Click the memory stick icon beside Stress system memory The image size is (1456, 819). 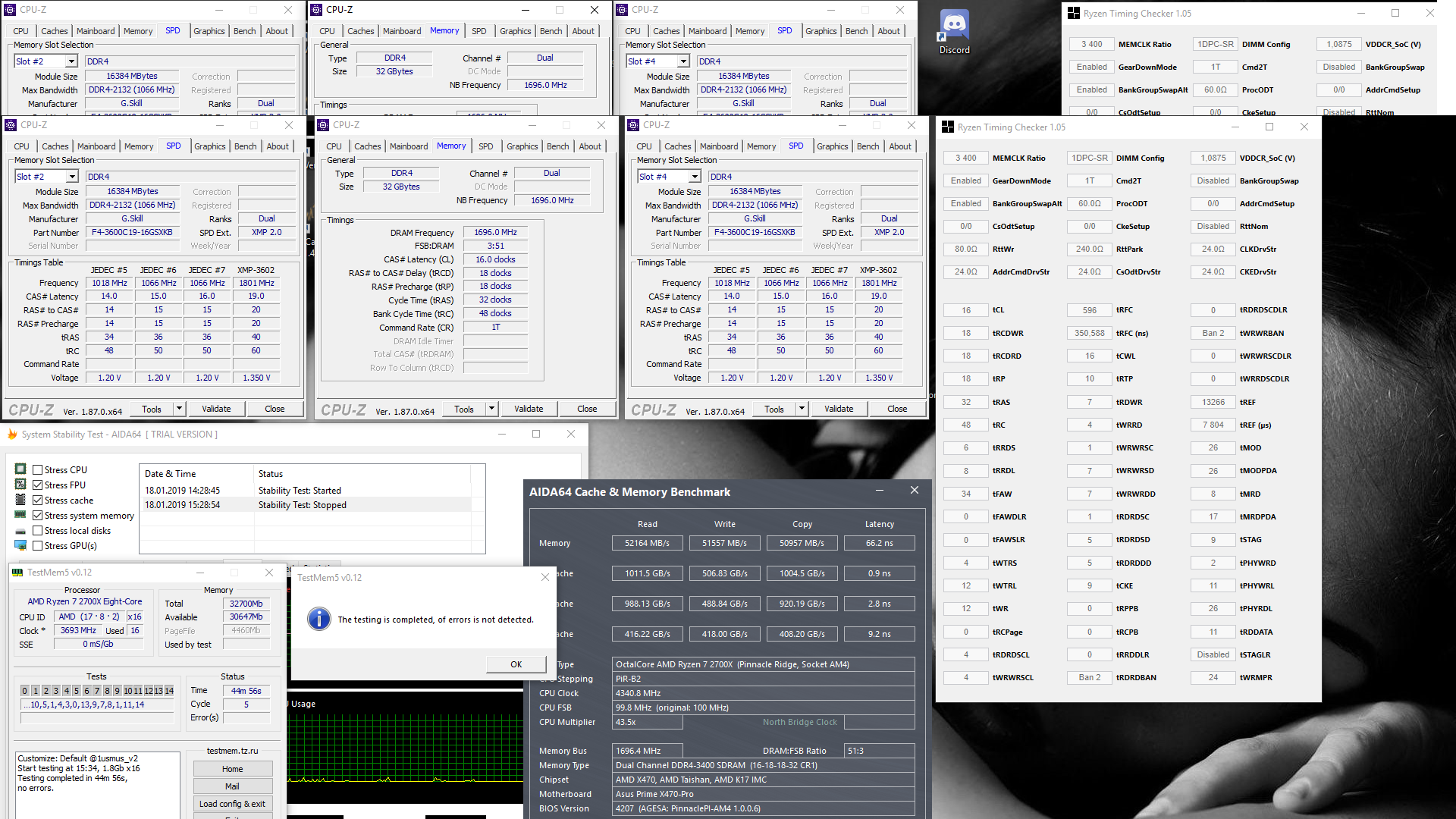point(20,515)
